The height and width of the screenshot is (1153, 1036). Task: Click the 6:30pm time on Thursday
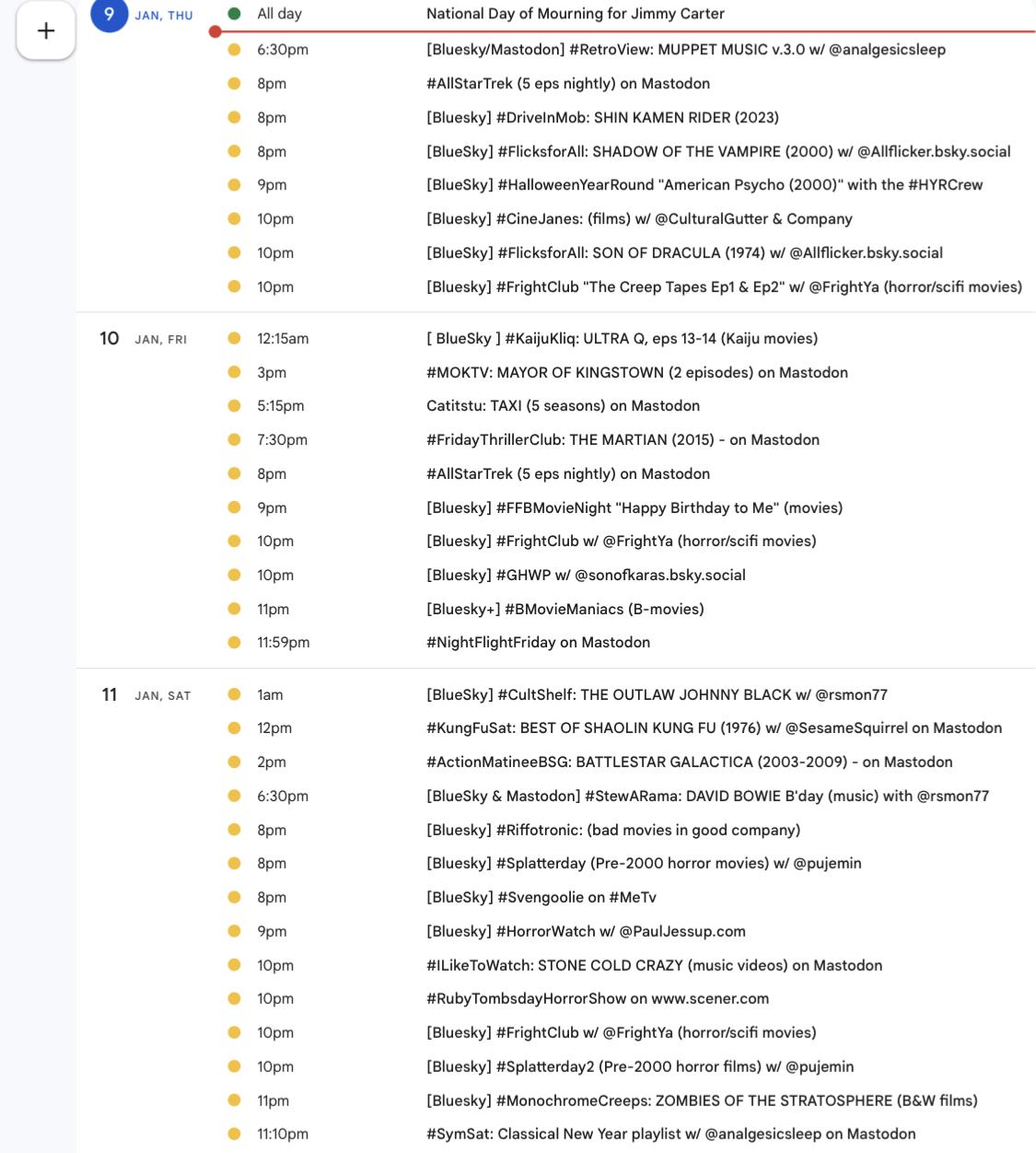[283, 50]
